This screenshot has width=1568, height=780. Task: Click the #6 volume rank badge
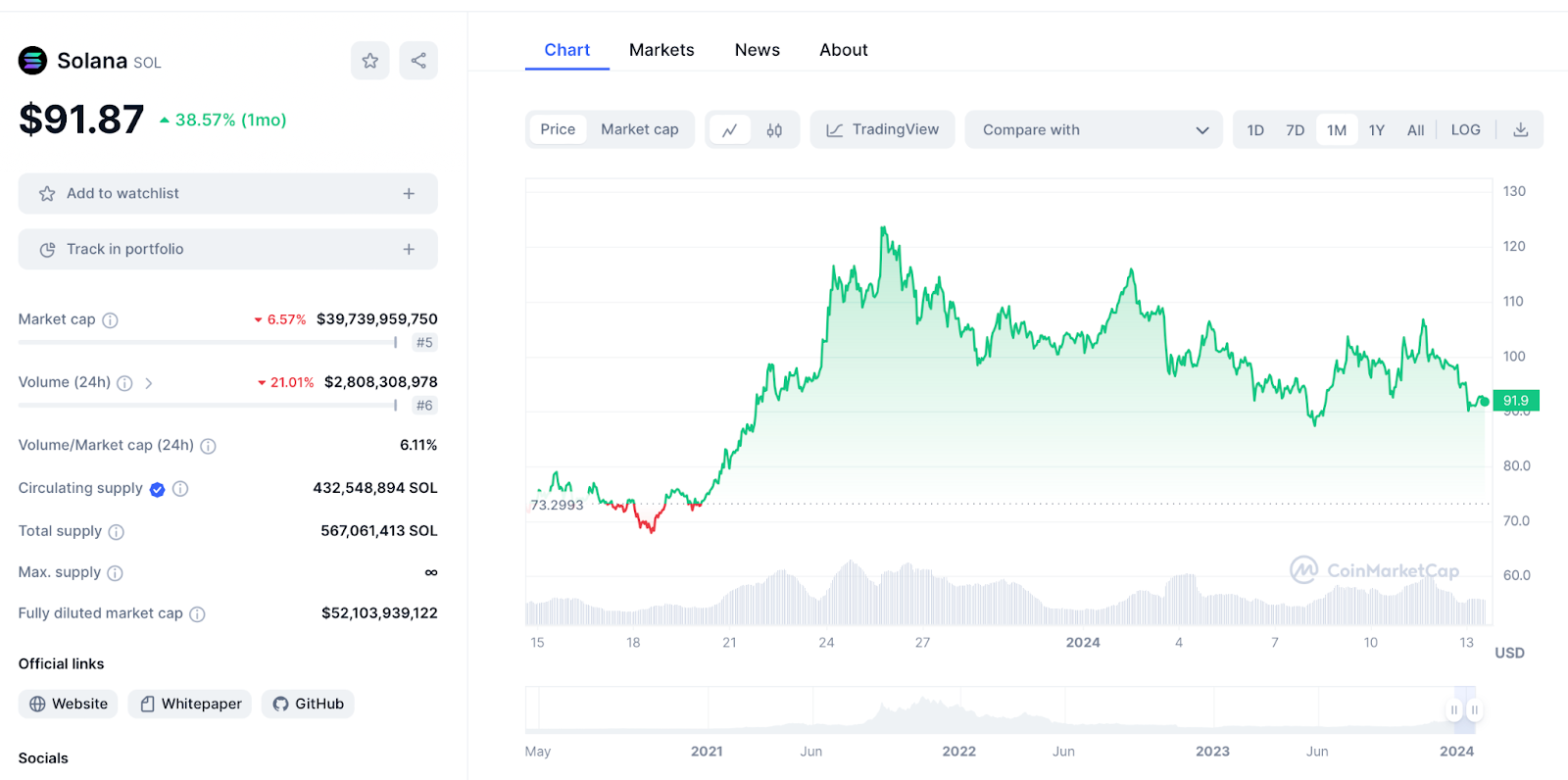[x=424, y=406]
